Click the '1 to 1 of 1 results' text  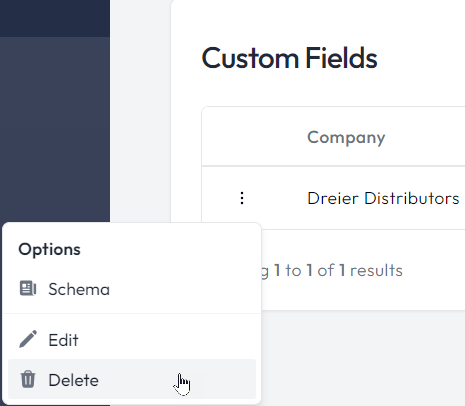pyautogui.click(x=338, y=270)
